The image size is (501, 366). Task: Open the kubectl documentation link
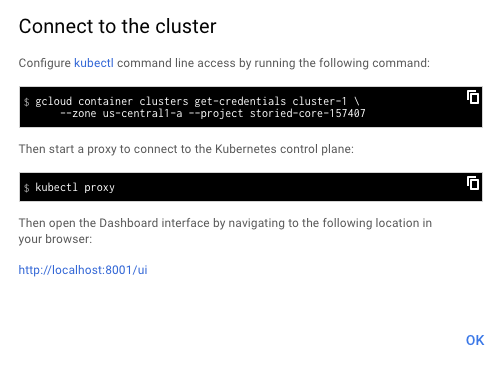[94, 63]
